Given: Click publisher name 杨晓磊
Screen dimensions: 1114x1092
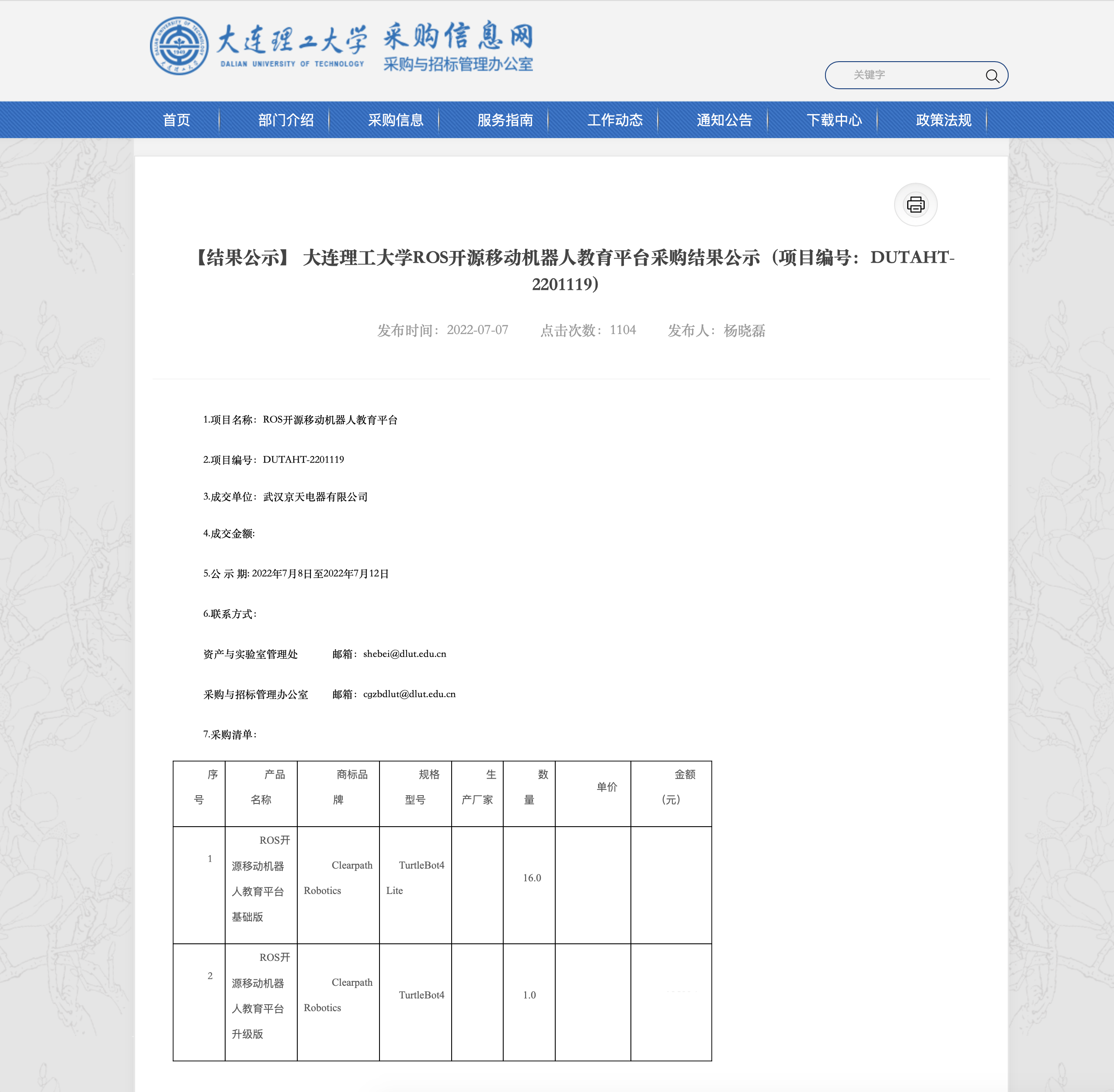Looking at the screenshot, I should 744,330.
